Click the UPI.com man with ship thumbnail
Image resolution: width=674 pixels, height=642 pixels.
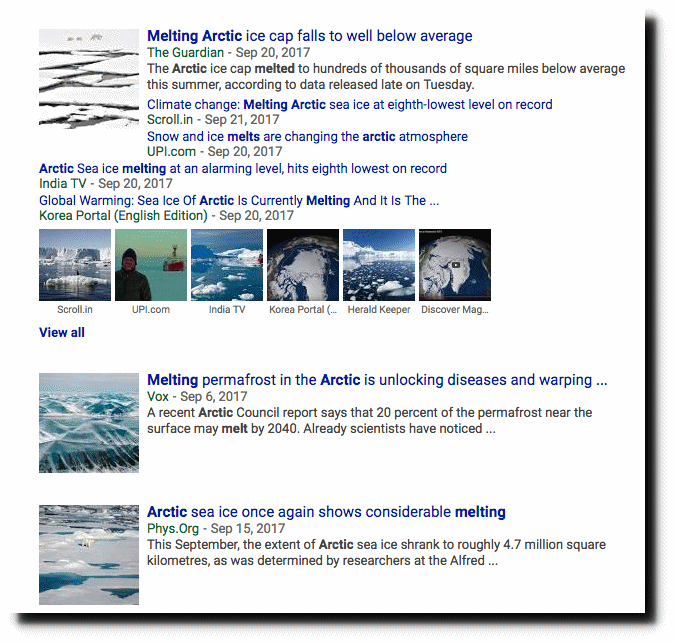point(151,265)
